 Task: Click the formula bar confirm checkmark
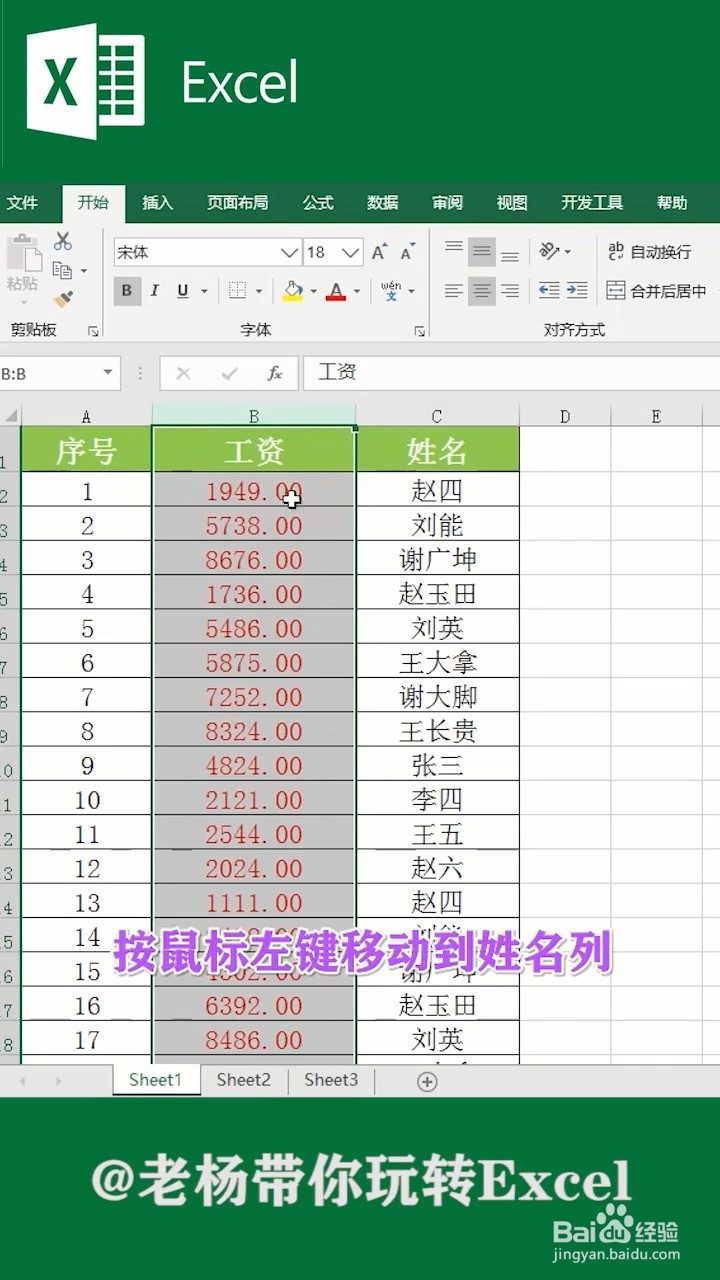(229, 373)
